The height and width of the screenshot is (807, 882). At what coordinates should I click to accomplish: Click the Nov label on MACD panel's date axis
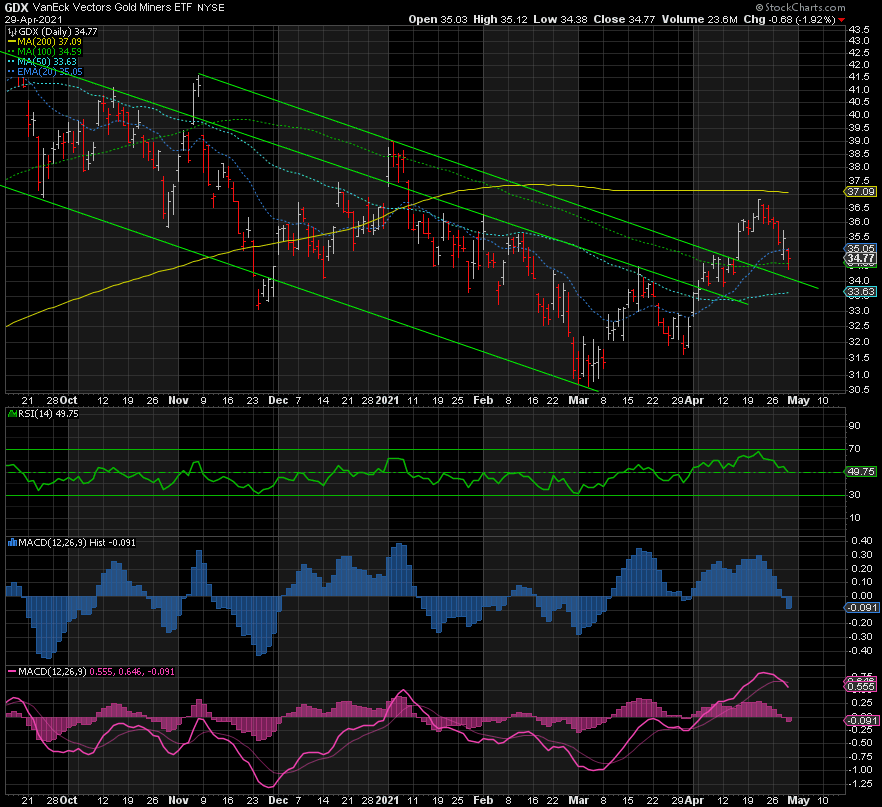[x=178, y=800]
